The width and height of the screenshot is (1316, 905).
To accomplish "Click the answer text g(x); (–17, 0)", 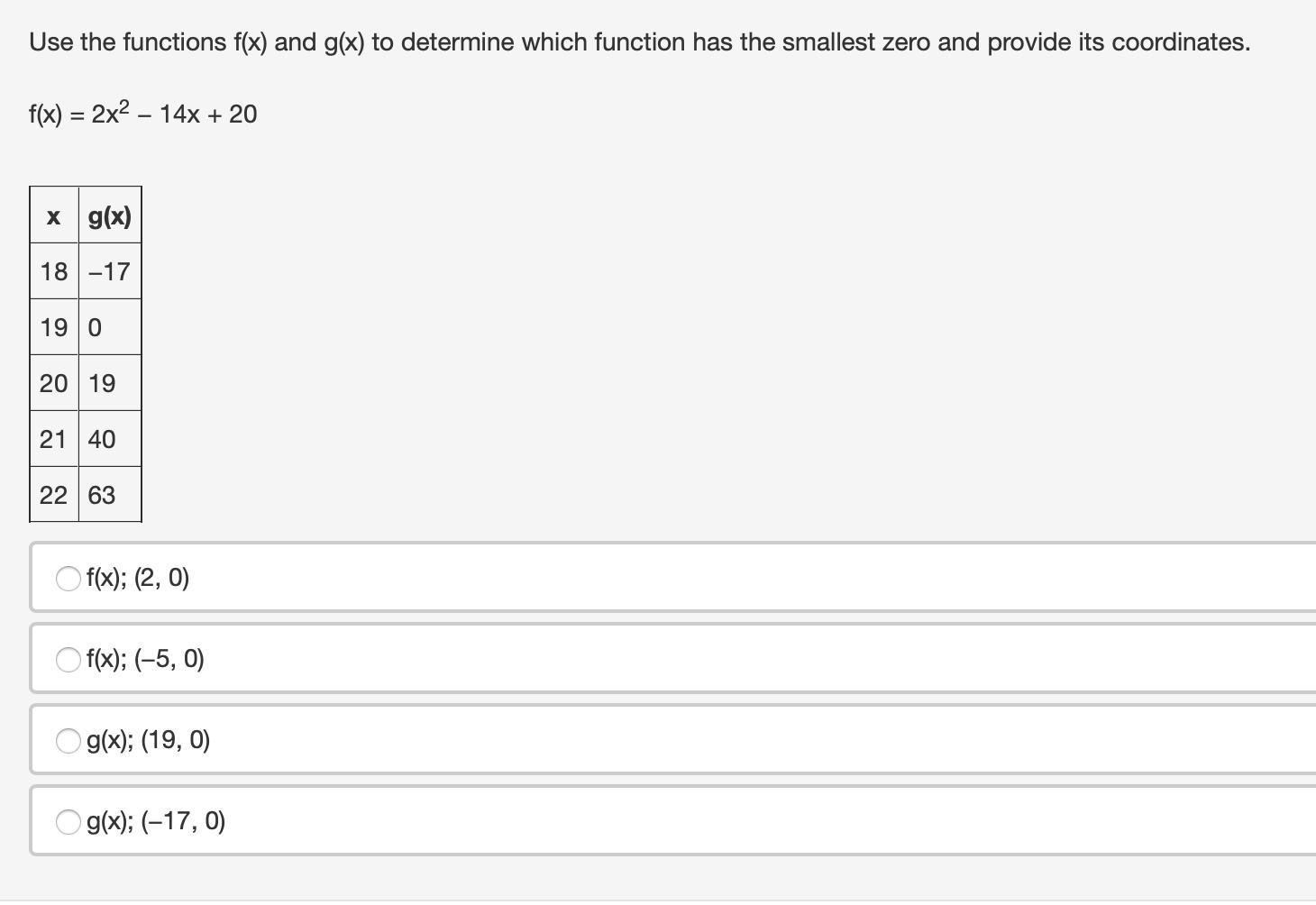I will pos(156,822).
